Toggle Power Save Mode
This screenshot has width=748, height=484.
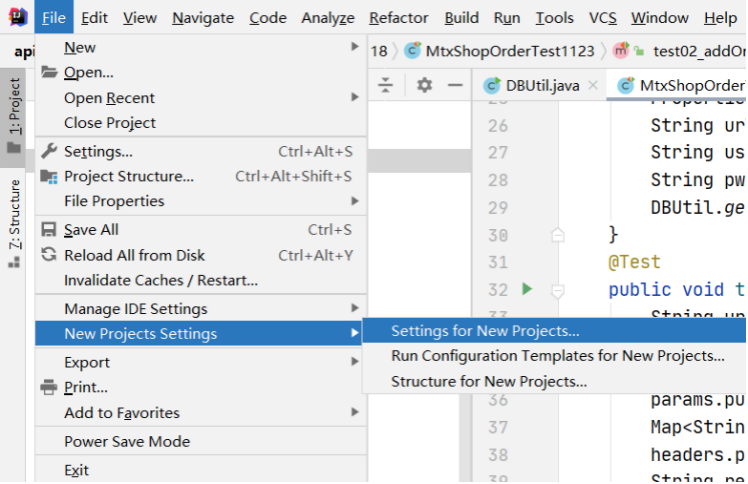pyautogui.click(x=200, y=441)
